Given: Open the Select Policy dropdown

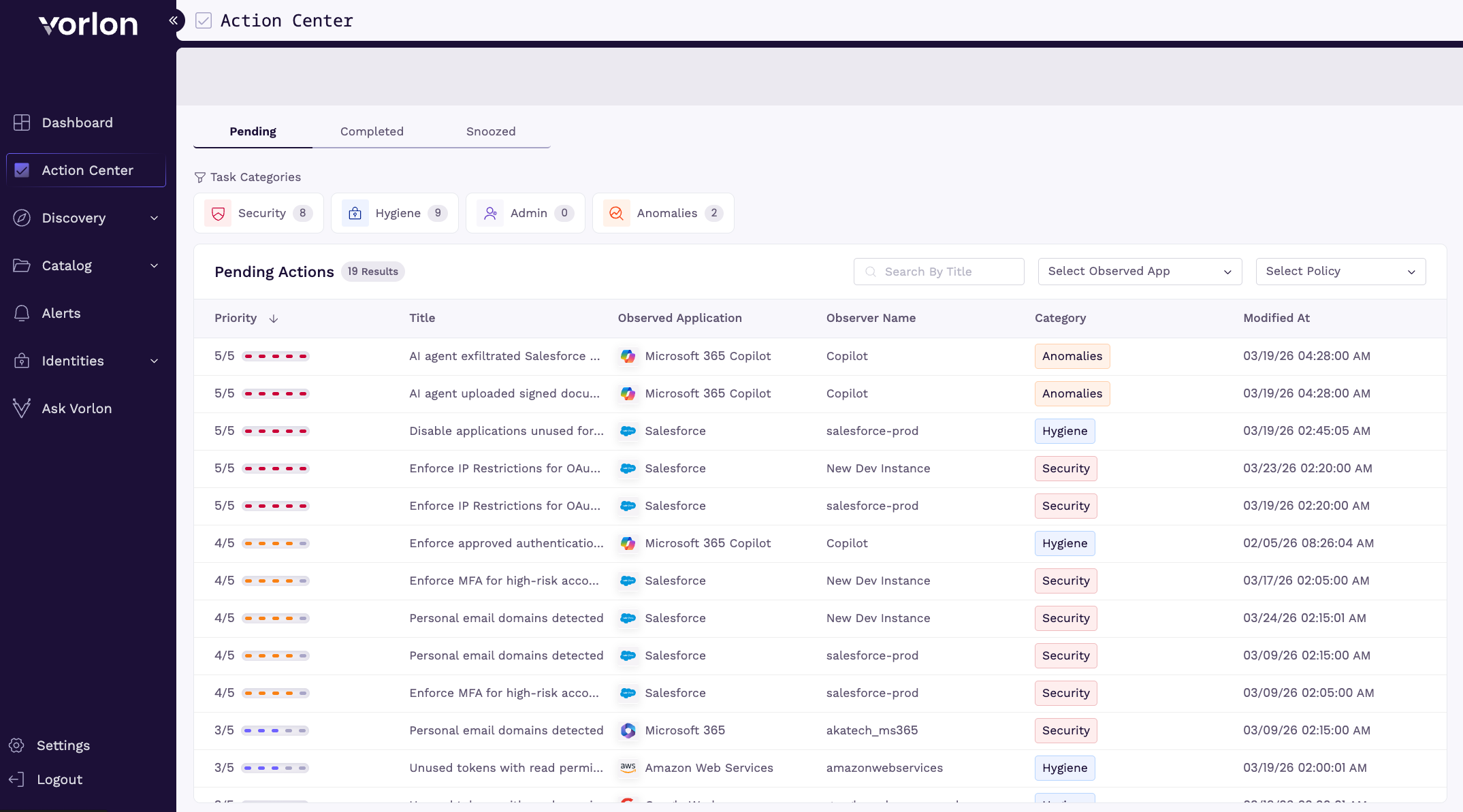Looking at the screenshot, I should point(1340,272).
